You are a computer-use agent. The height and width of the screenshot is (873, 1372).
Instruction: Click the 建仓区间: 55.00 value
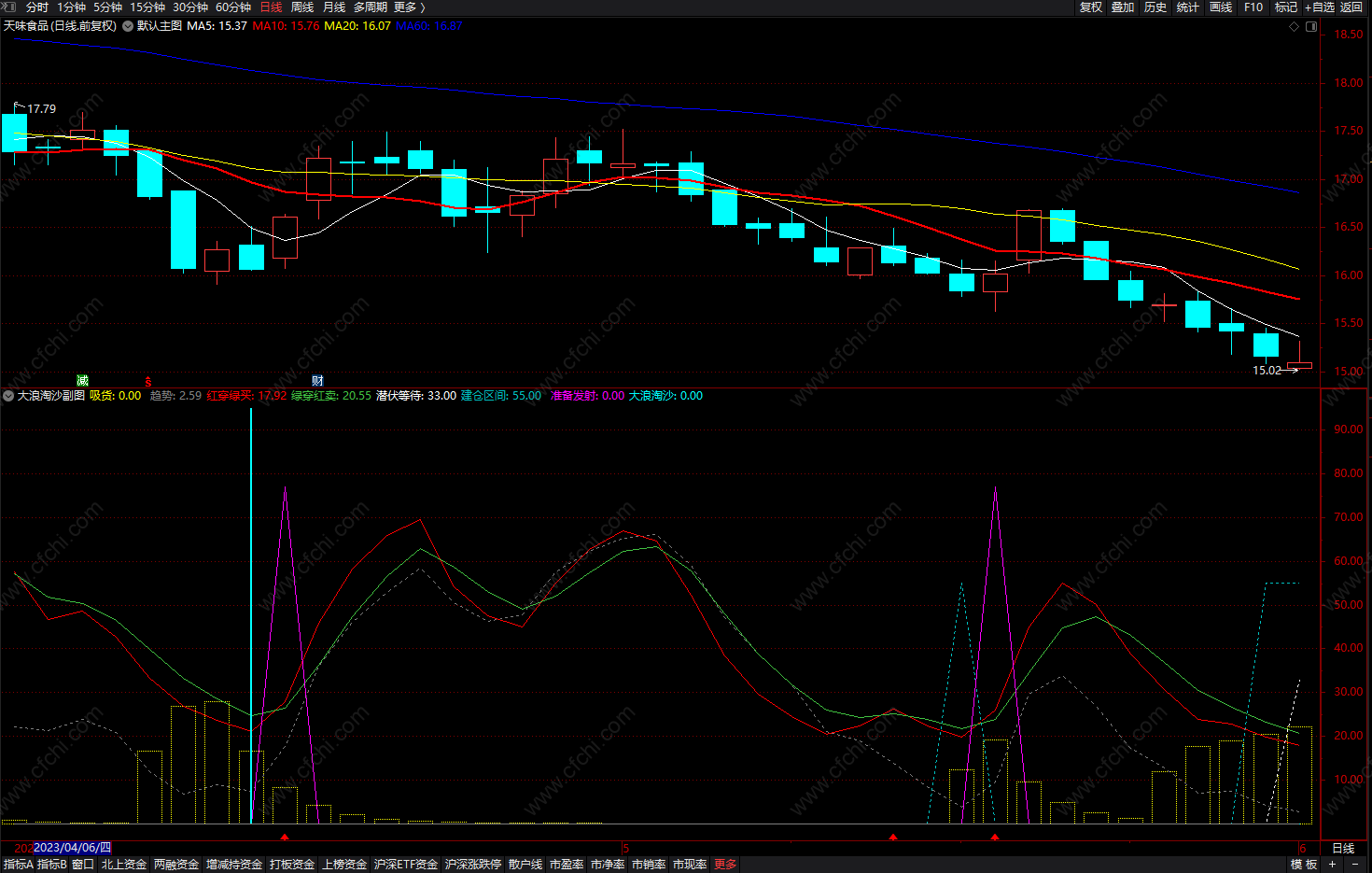coord(501,396)
